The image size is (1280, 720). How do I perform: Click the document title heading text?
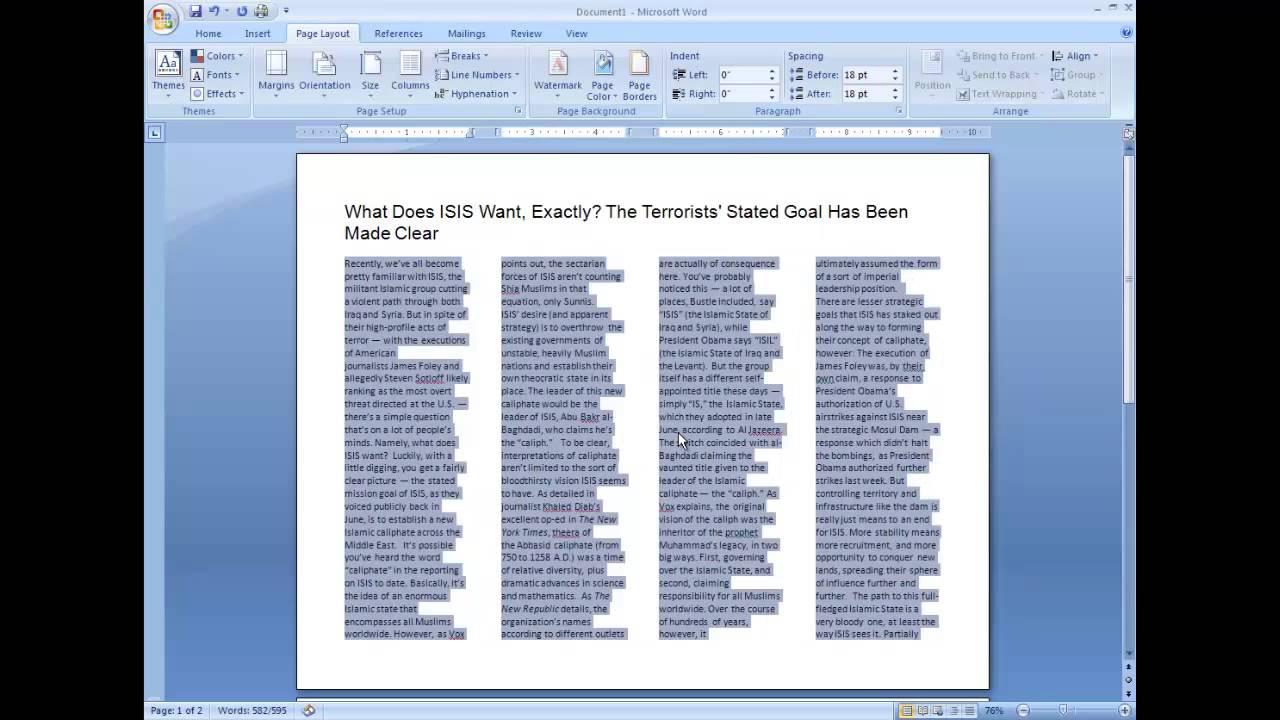point(626,222)
